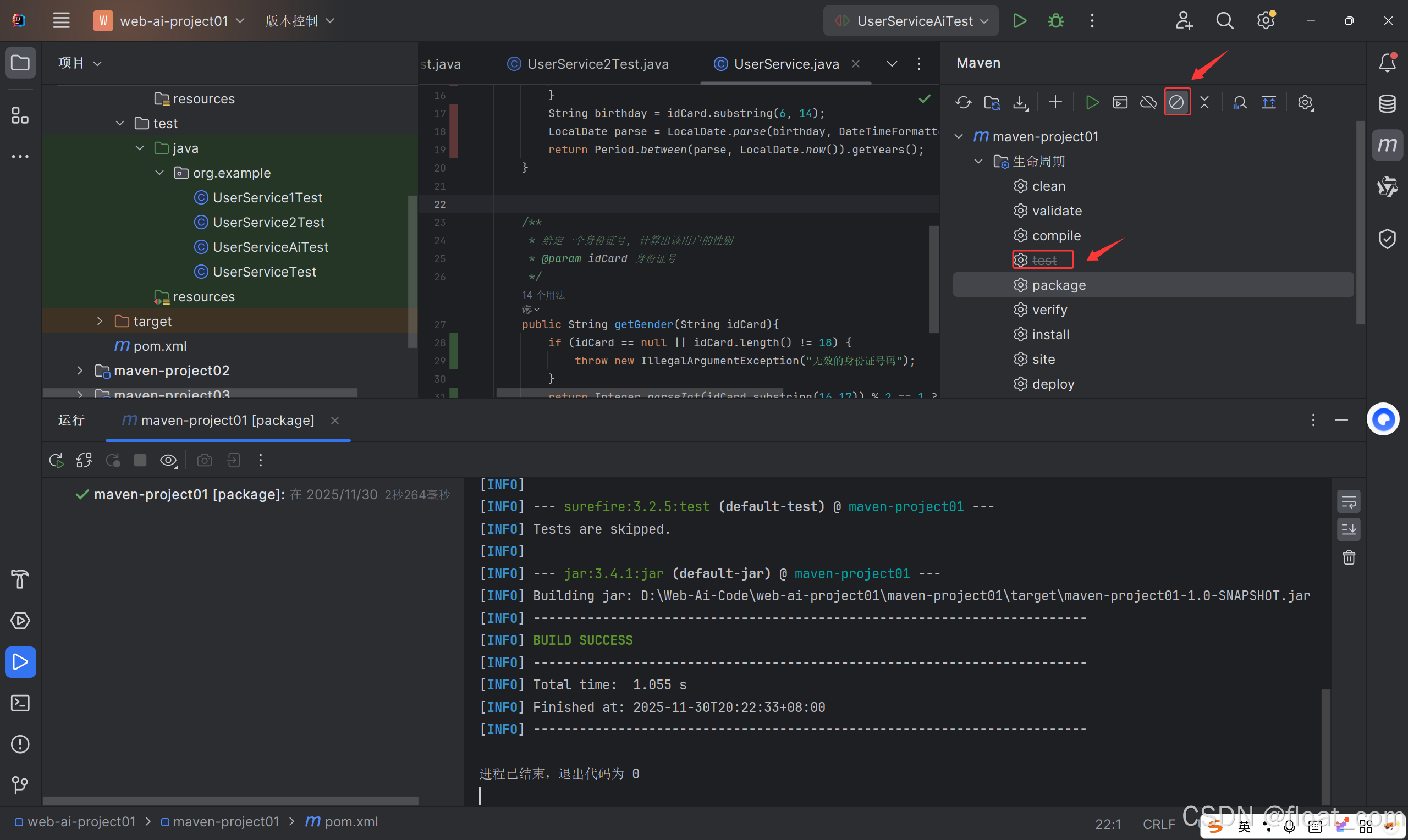The height and width of the screenshot is (840, 1408).
Task: Click the project tree horizontal scrollbar
Action: click(x=199, y=393)
